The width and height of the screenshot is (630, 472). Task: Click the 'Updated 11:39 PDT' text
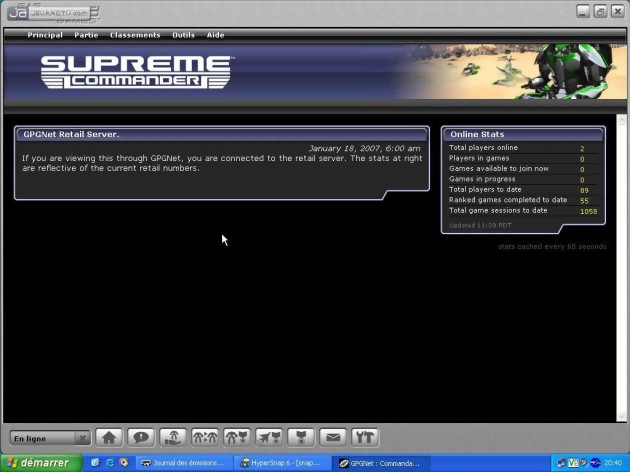480,225
